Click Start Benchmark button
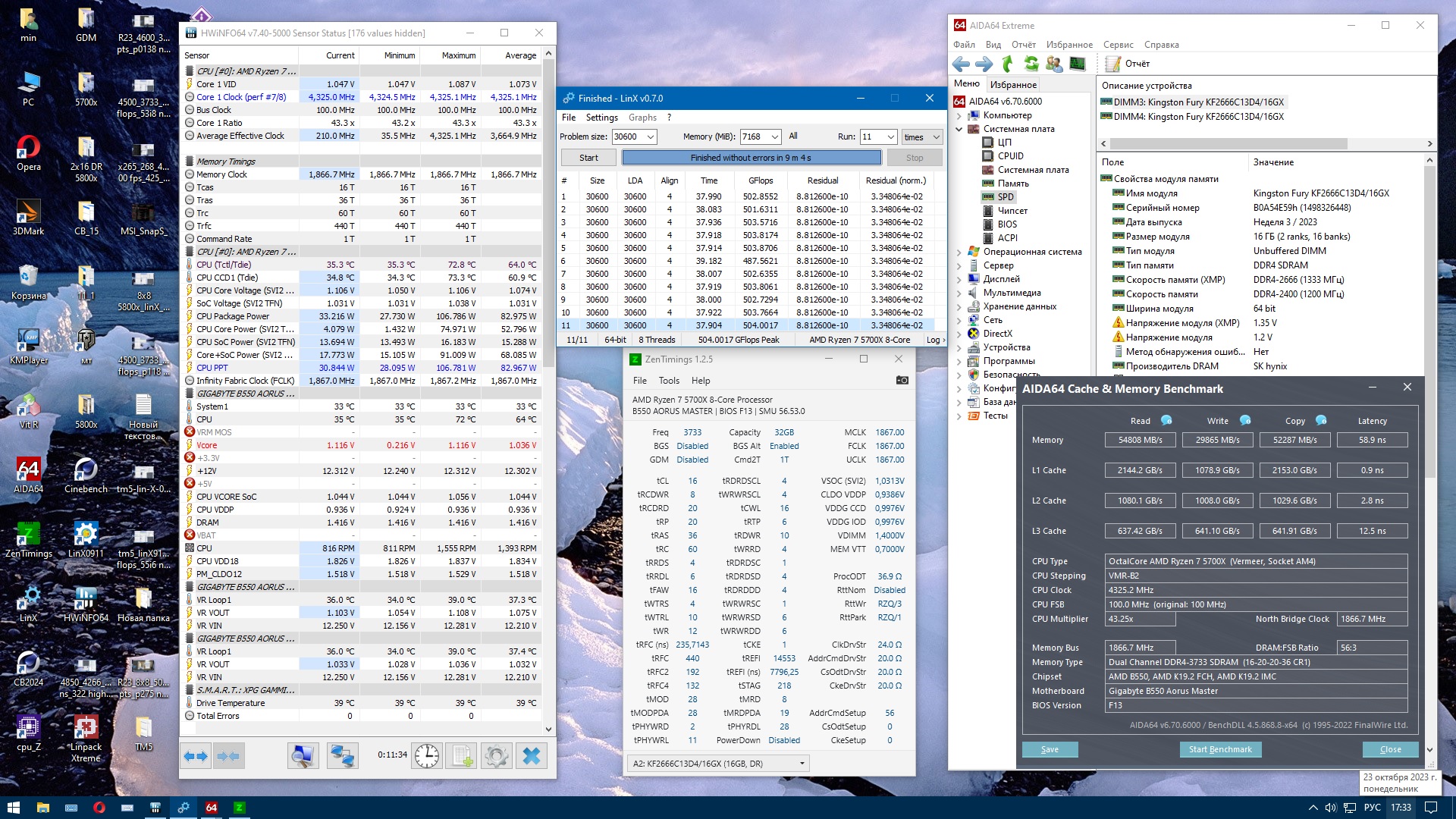The width and height of the screenshot is (1456, 819). pos(1219,749)
